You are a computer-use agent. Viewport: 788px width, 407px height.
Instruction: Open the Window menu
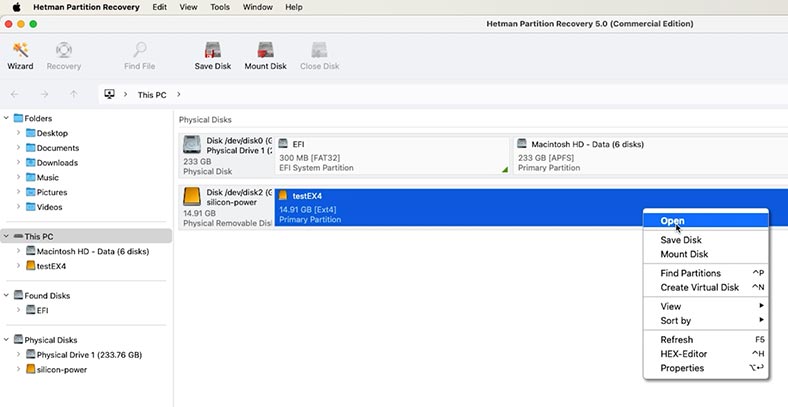point(257,7)
